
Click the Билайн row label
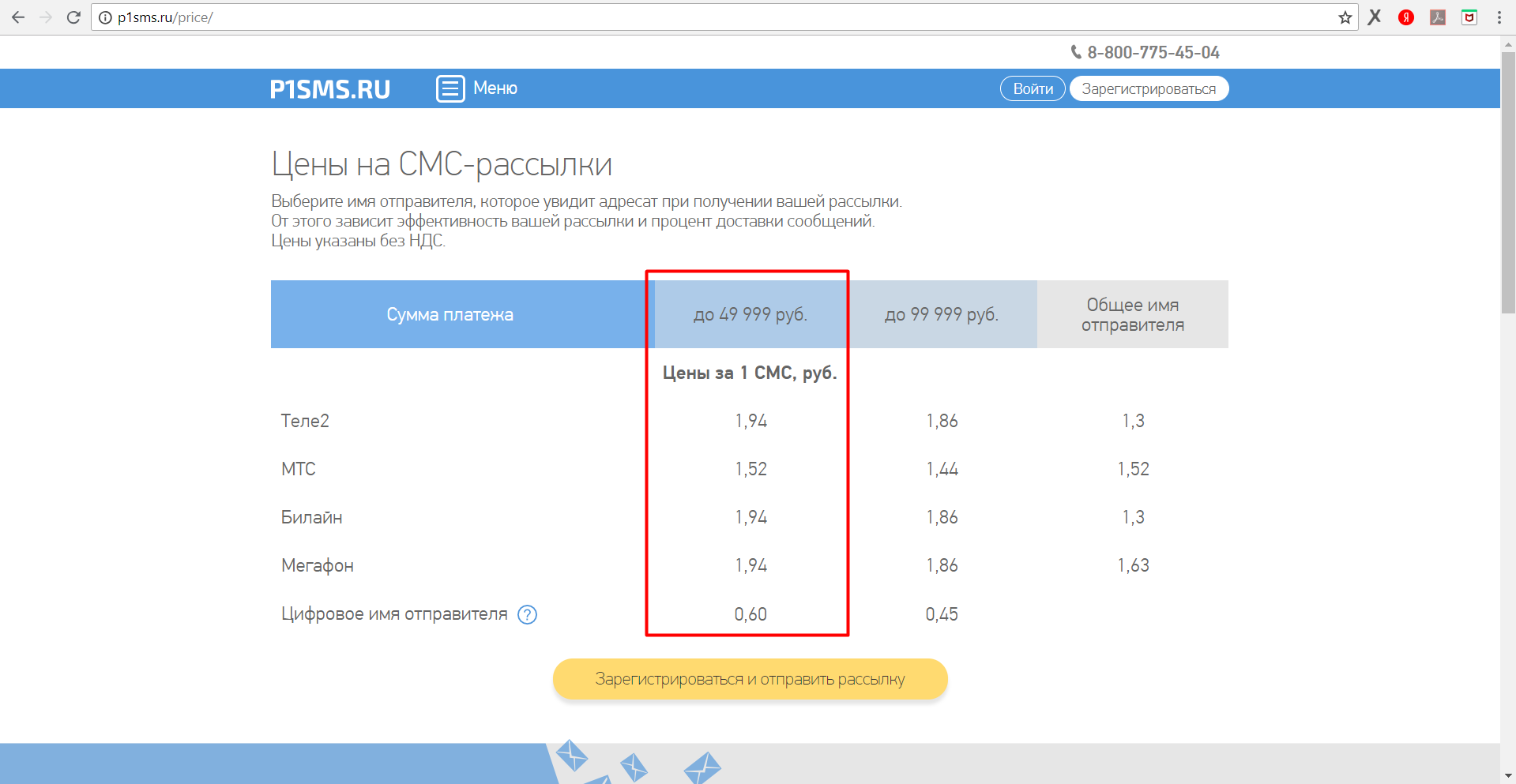[312, 517]
